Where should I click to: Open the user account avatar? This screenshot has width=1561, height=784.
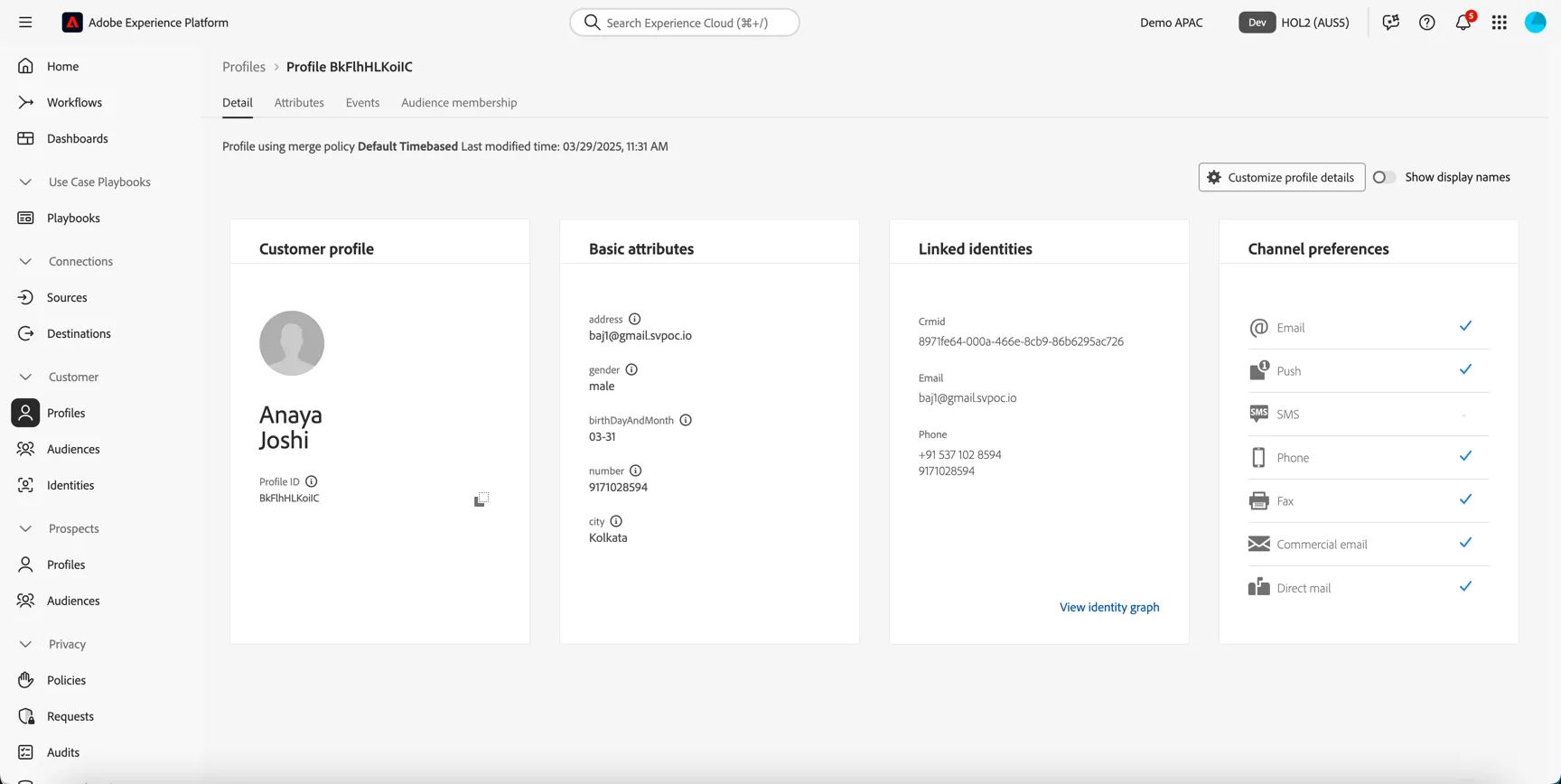1536,23
